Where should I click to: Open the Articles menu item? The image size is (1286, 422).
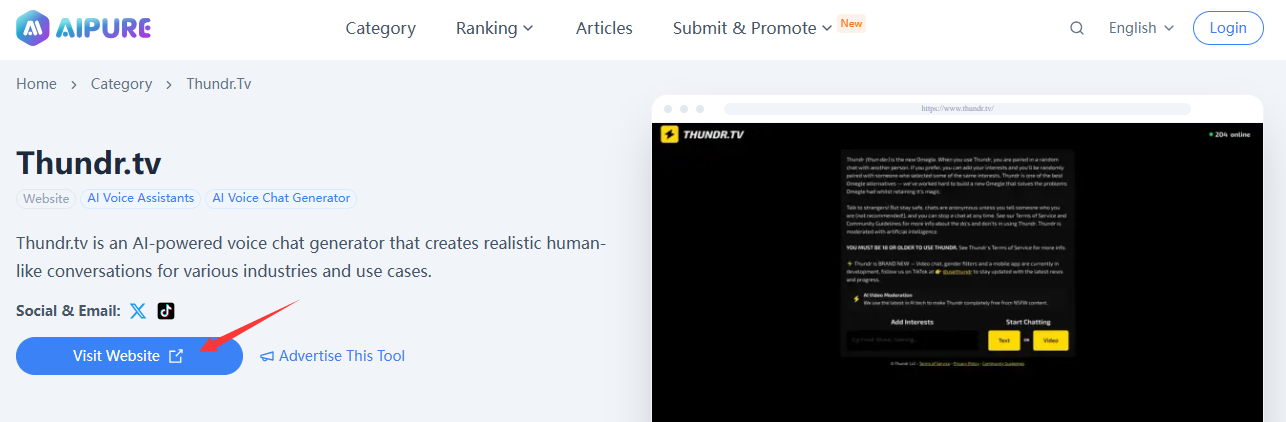point(604,28)
